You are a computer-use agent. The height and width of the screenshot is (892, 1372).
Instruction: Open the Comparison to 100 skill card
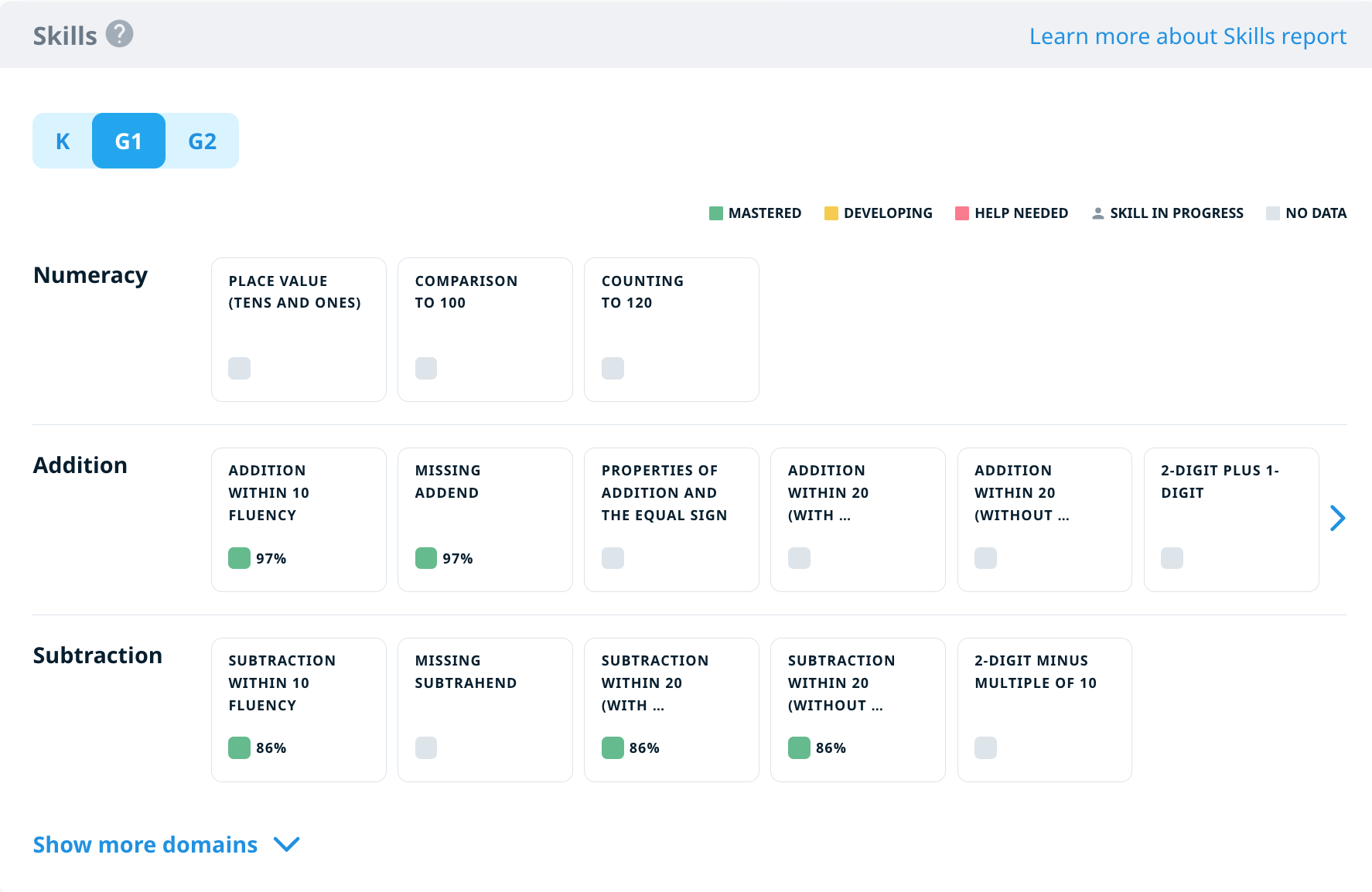[485, 329]
